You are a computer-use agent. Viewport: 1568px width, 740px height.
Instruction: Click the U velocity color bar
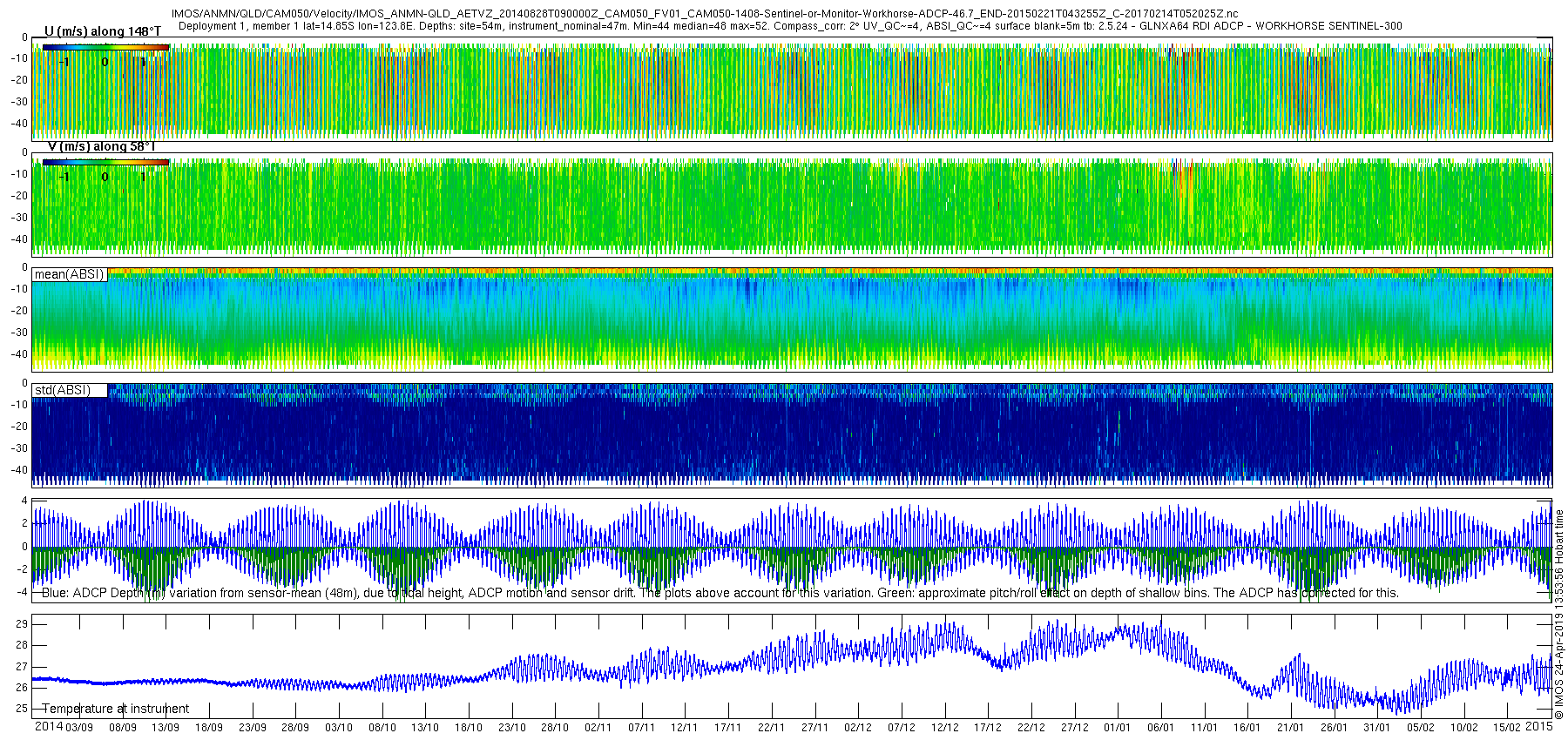(x=105, y=47)
